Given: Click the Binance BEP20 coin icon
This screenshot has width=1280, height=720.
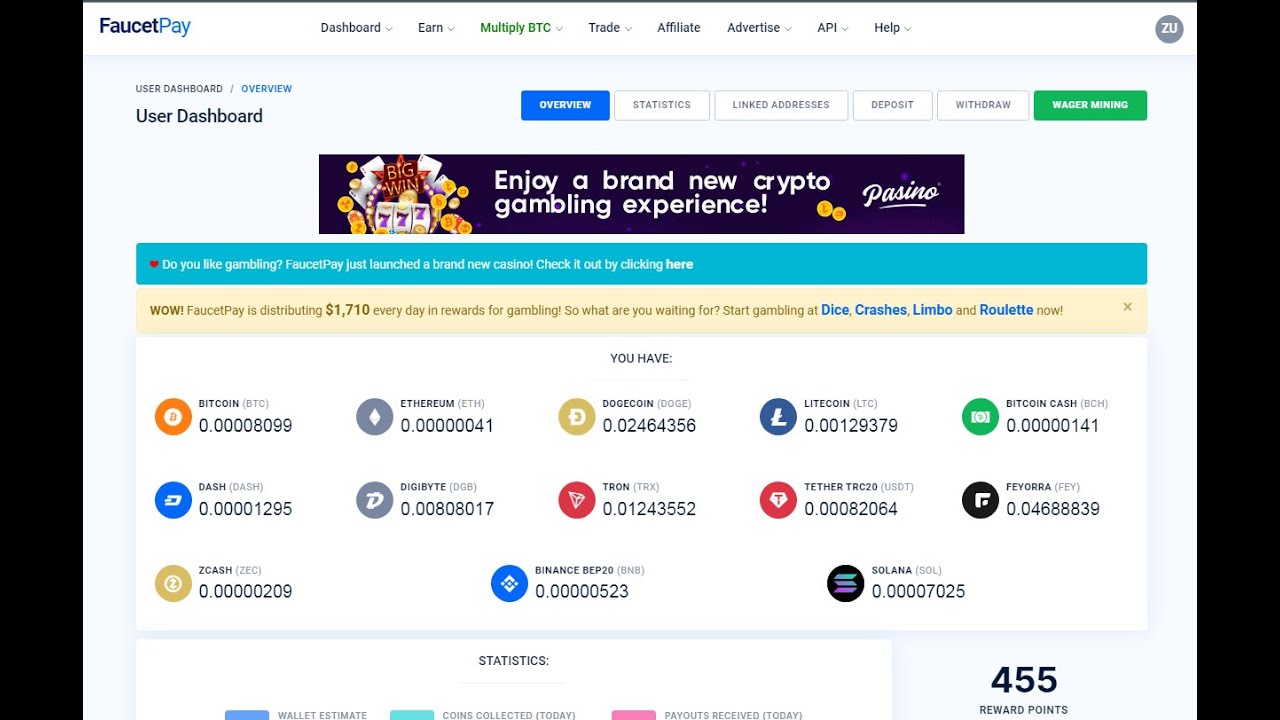Looking at the screenshot, I should (509, 583).
